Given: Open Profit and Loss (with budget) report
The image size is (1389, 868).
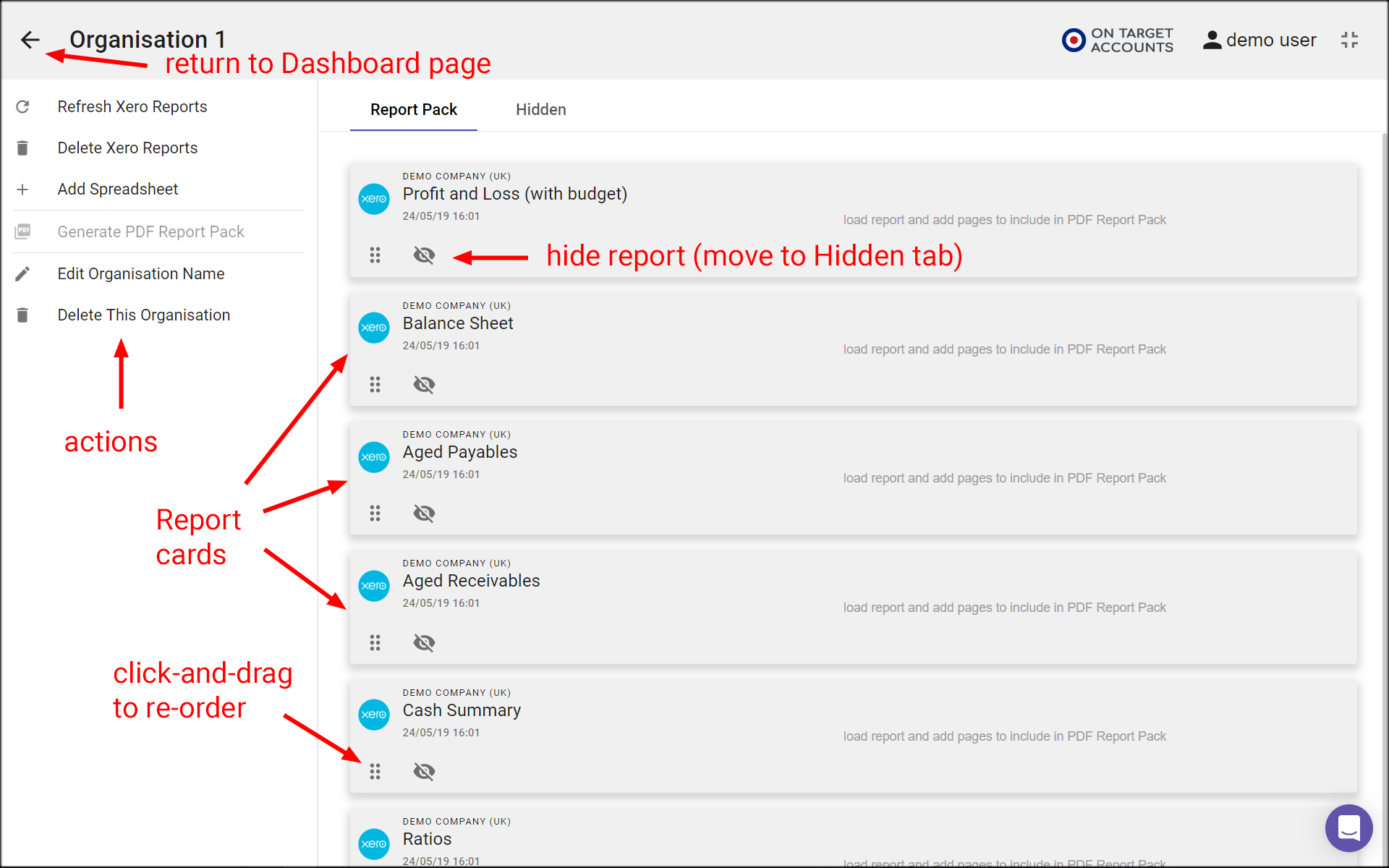Looking at the screenshot, I should (x=515, y=194).
